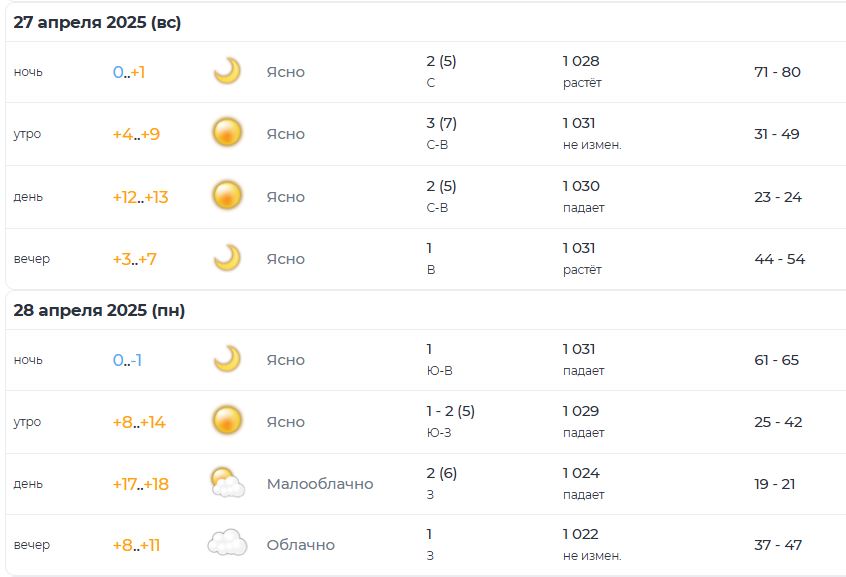The width and height of the screenshot is (846, 577).
Task: Click the wind value 1 - 2 (5) Ю-З
Action: click(x=451, y=422)
